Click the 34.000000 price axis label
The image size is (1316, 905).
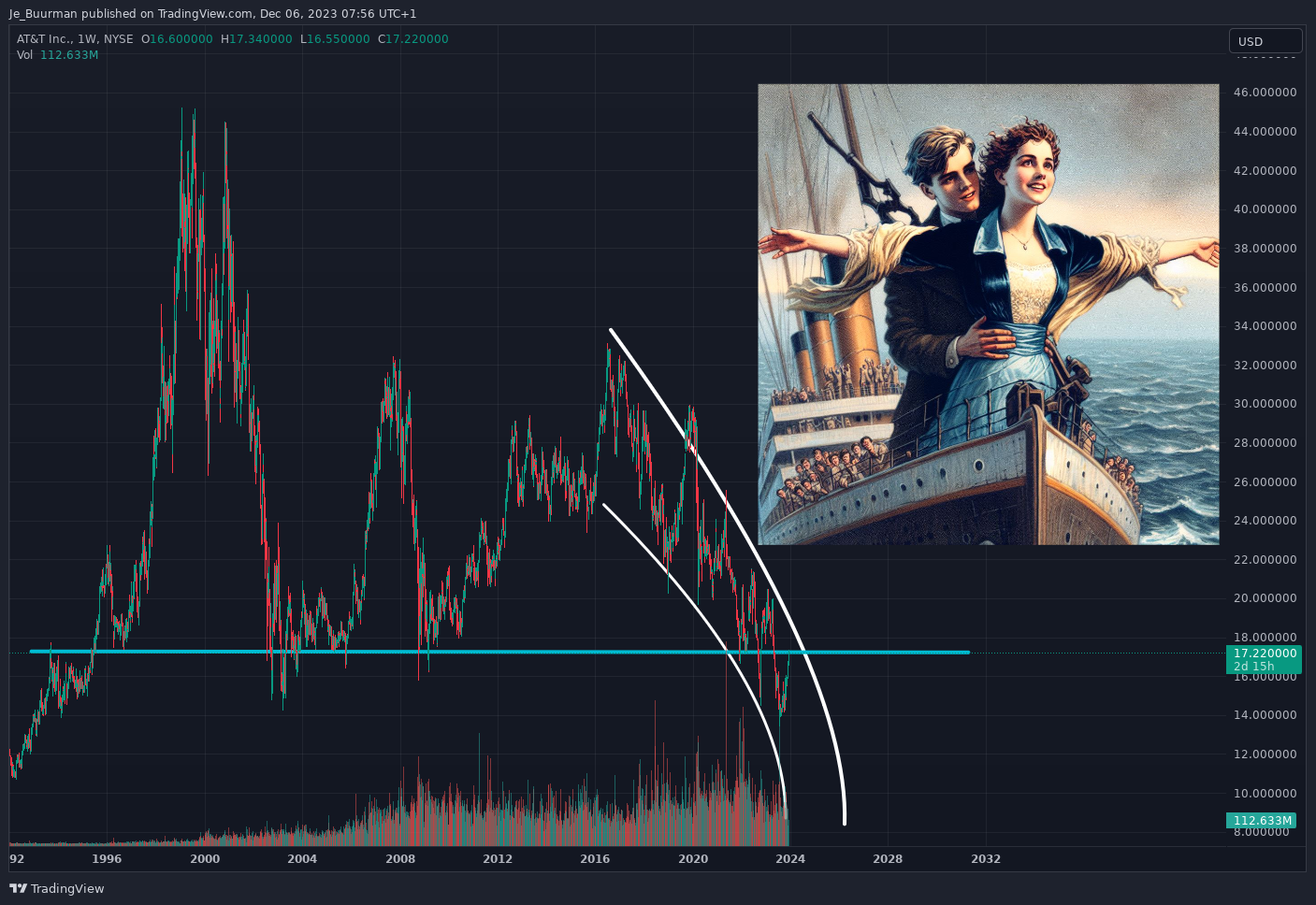pyautogui.click(x=1265, y=326)
